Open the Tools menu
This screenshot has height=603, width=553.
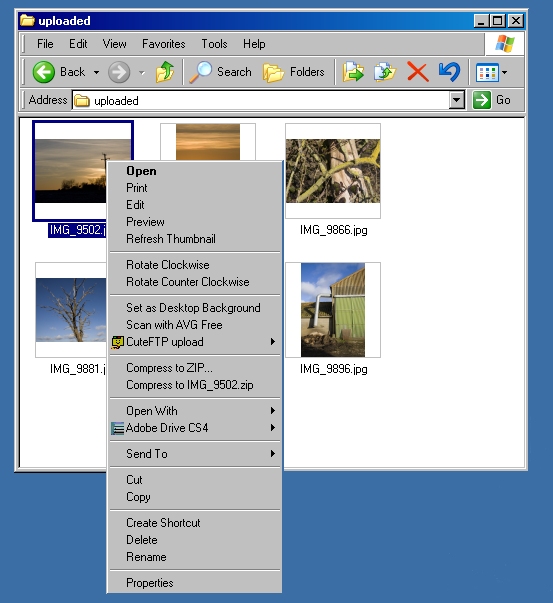click(214, 44)
